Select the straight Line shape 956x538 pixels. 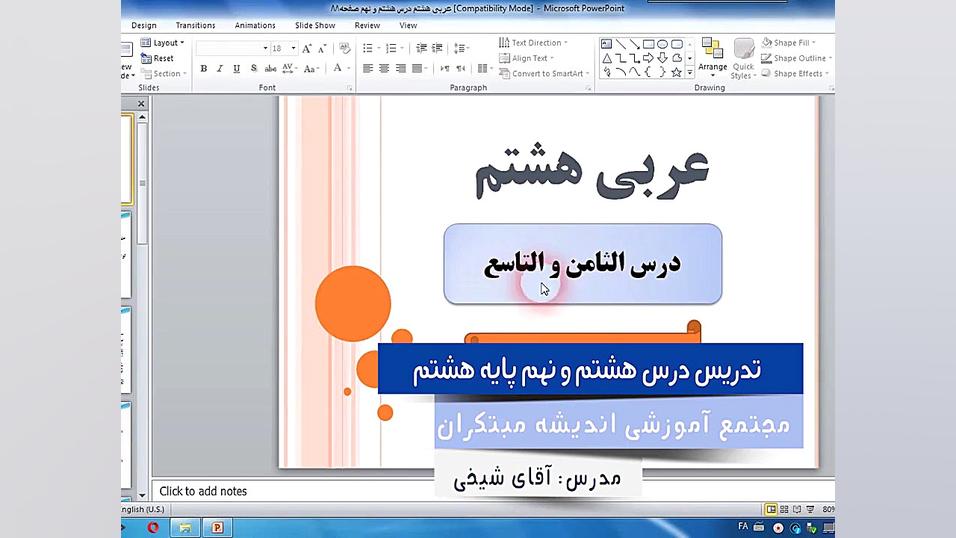621,44
